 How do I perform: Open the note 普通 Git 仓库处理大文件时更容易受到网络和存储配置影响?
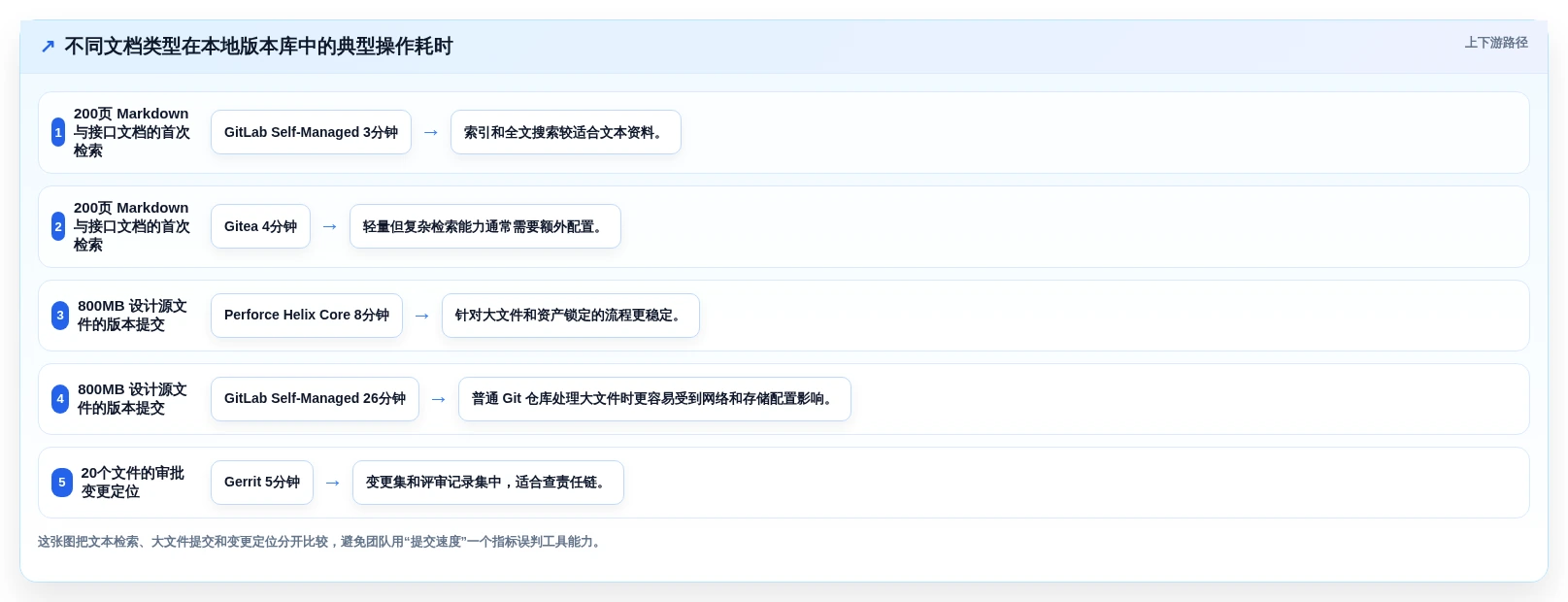(x=654, y=399)
